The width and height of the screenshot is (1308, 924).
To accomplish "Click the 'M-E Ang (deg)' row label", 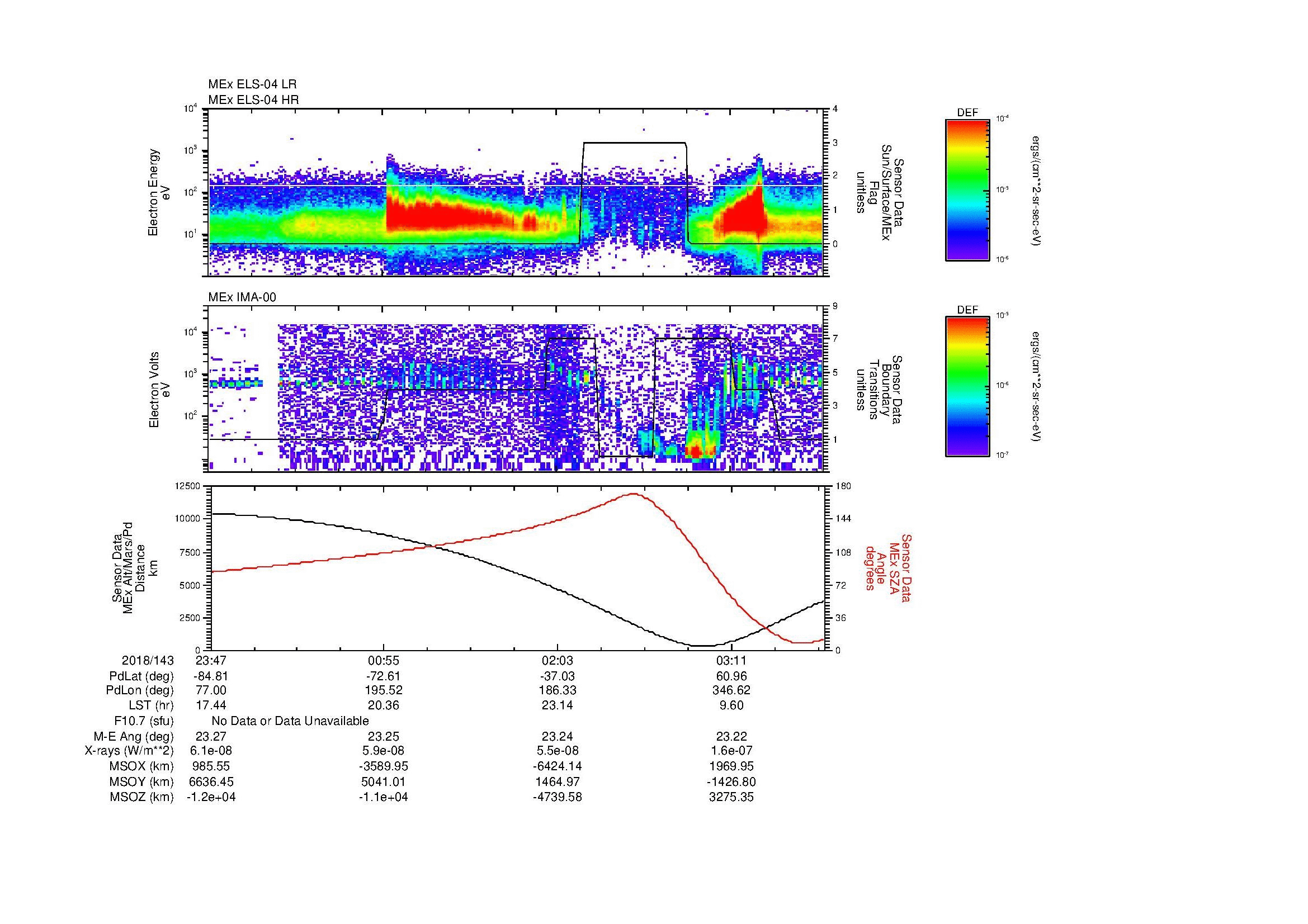I will 134,736.
